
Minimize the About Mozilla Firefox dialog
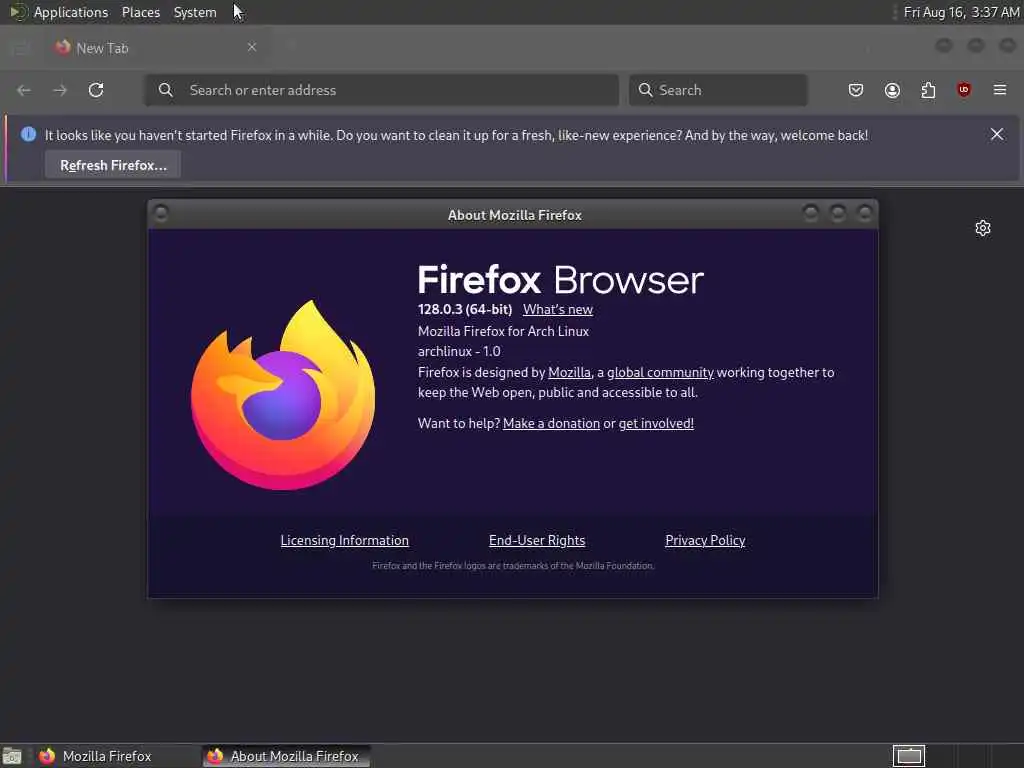click(811, 213)
